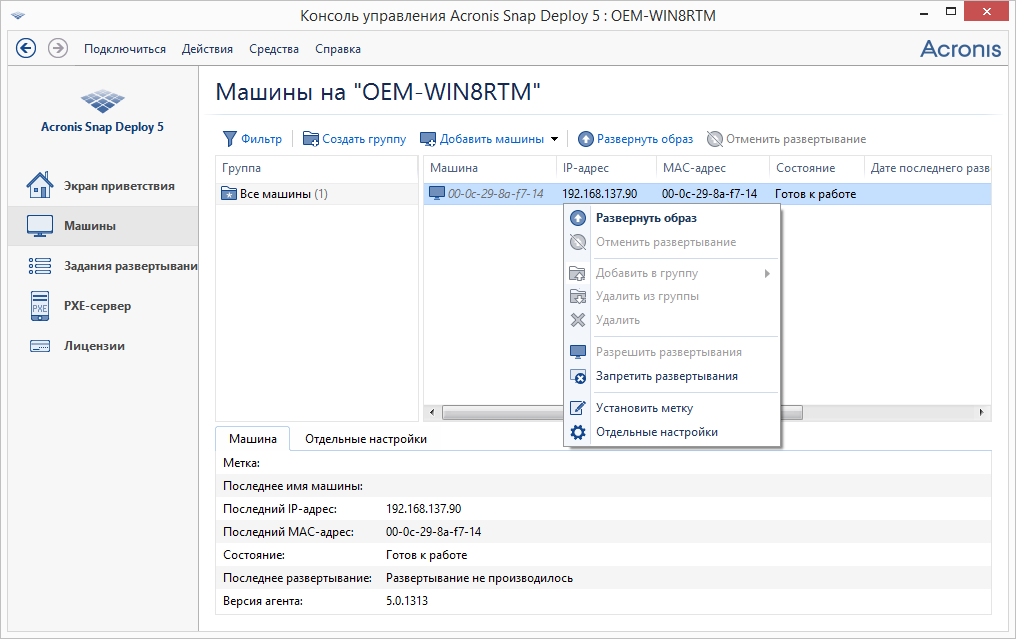Click Последний IP-адрес value 192.168.137.90
This screenshot has height=639, width=1016.
coord(424,509)
